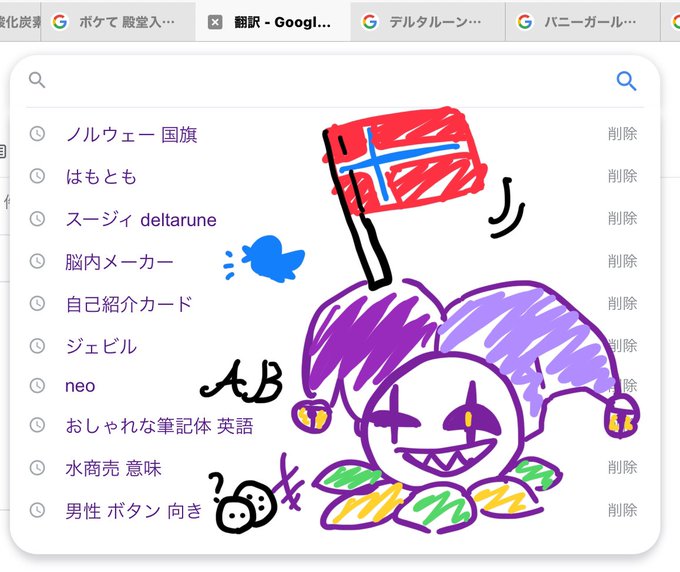Click history clock icon beside 脳内メーカー

pyautogui.click(x=37, y=261)
